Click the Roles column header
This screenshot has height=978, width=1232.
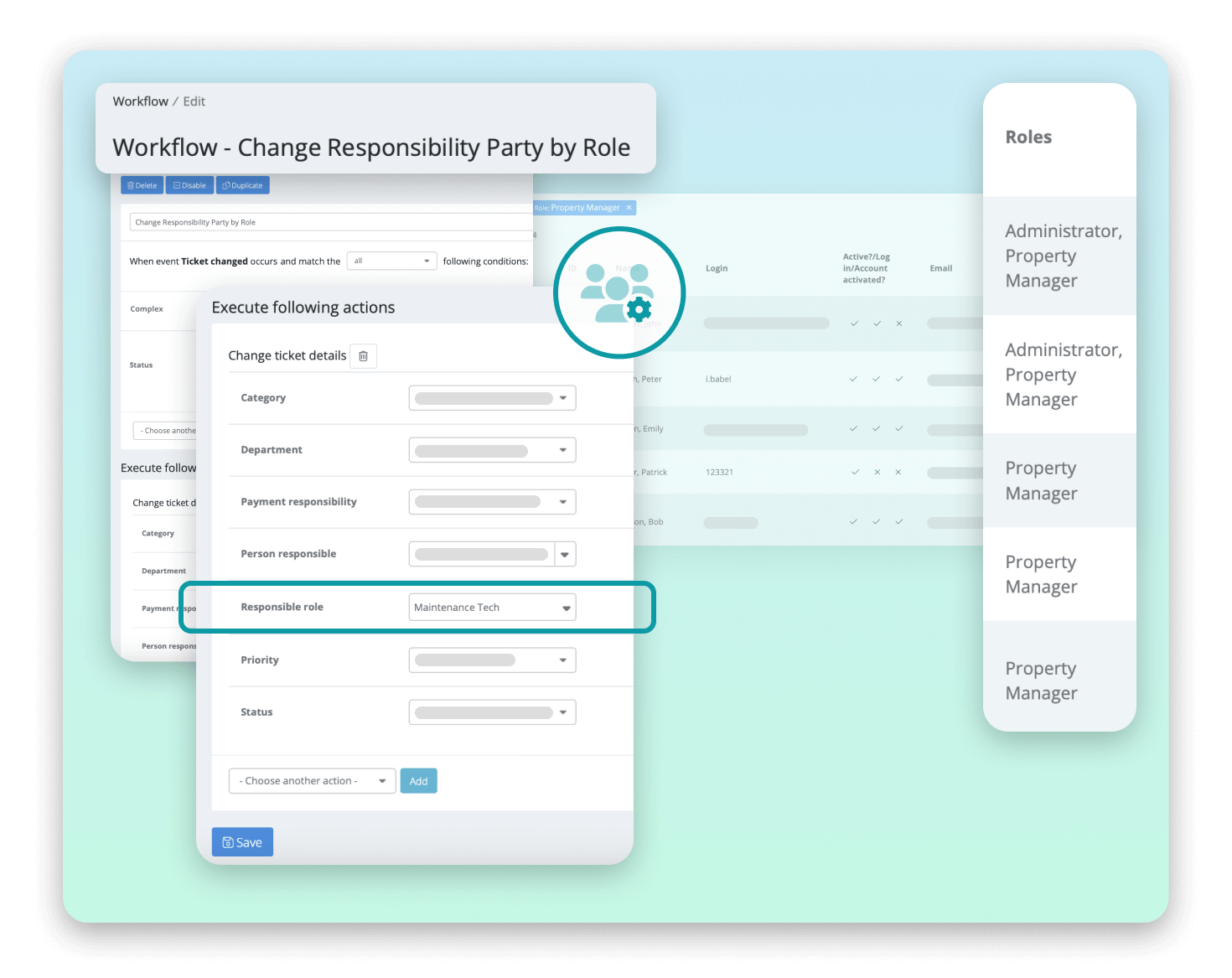(1028, 137)
